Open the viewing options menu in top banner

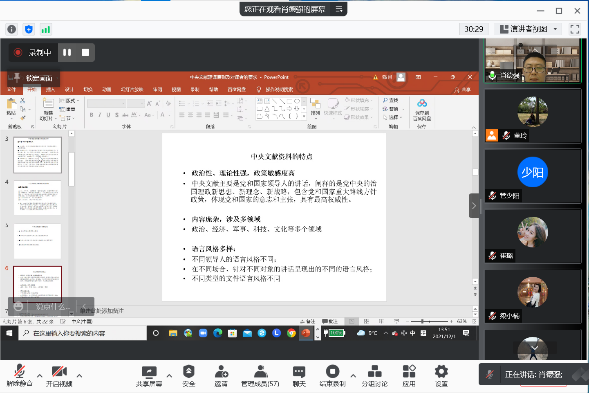pyautogui.click(x=339, y=9)
